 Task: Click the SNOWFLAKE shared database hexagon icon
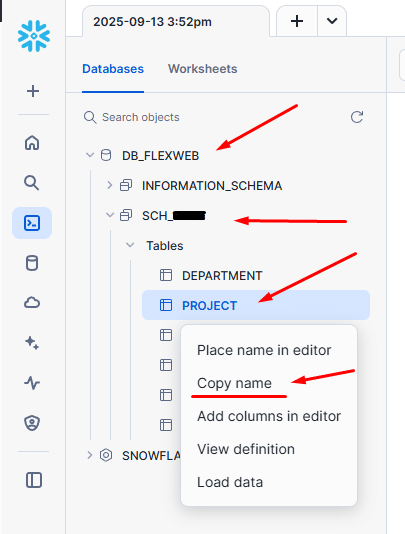pyautogui.click(x=106, y=455)
